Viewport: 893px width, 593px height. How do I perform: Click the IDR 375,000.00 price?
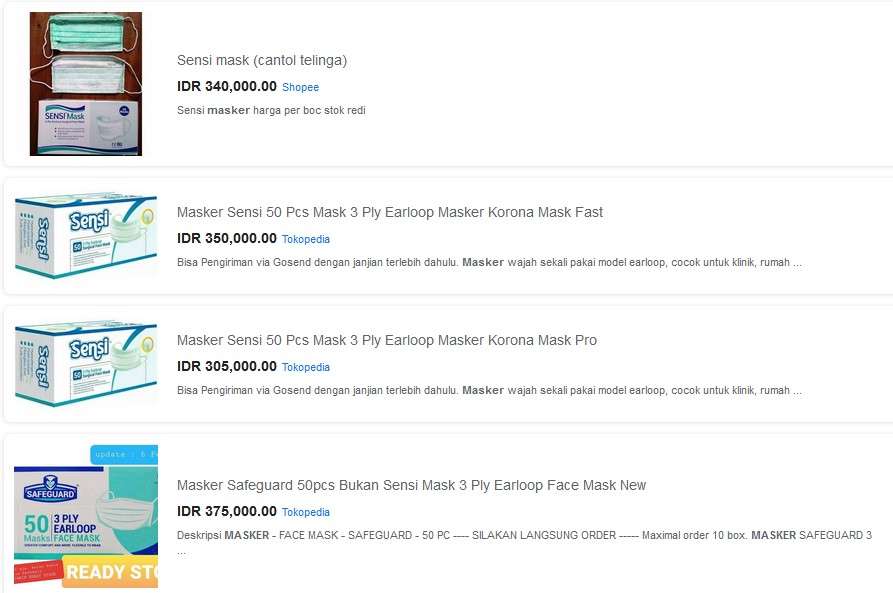pos(227,512)
